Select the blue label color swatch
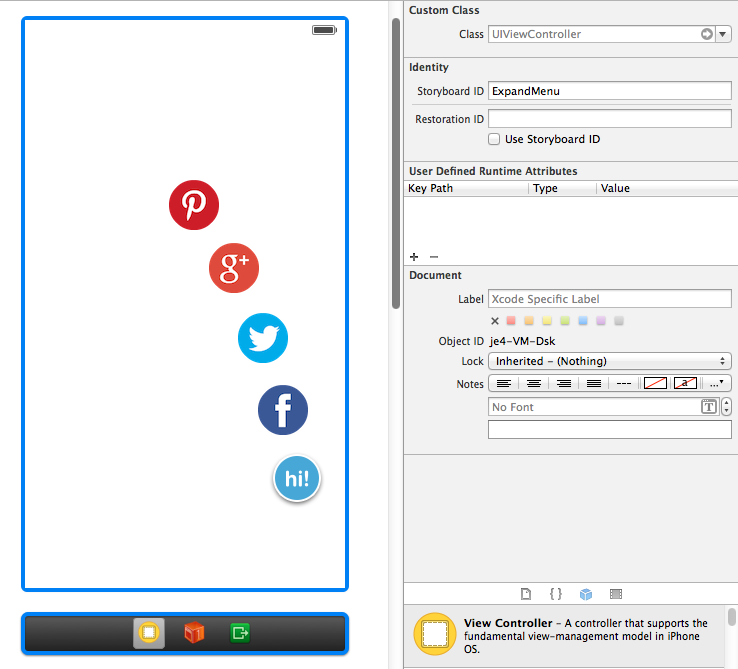 [x=583, y=321]
